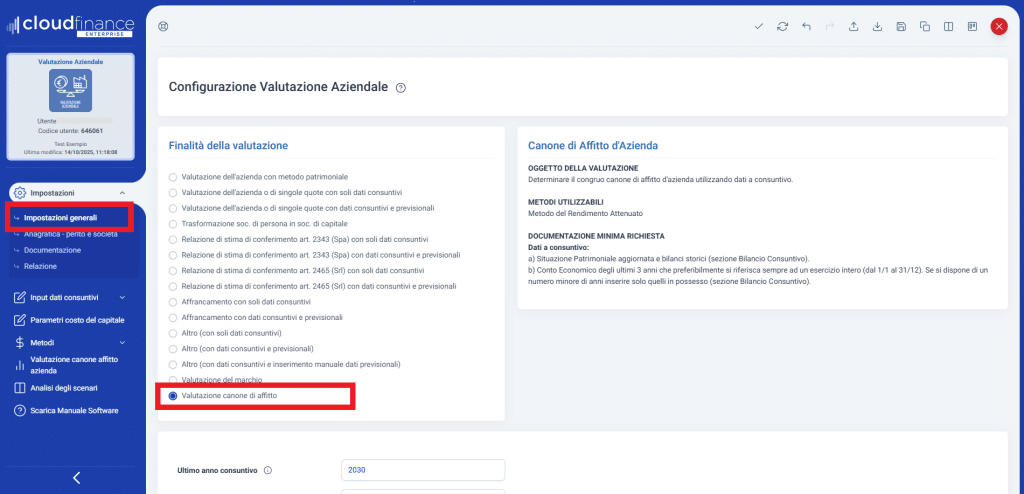Click the upload icon in top toolbar
1024x494 pixels.
854,26
